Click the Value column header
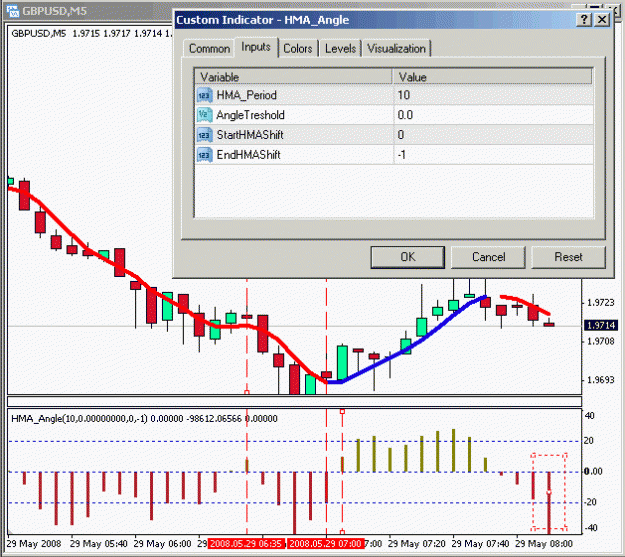 (x=493, y=77)
